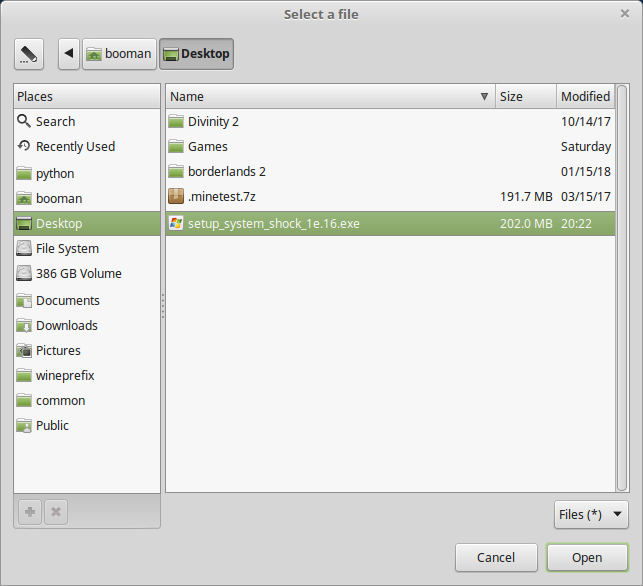Click the borderlands 2 folder icon

pyautogui.click(x=176, y=171)
